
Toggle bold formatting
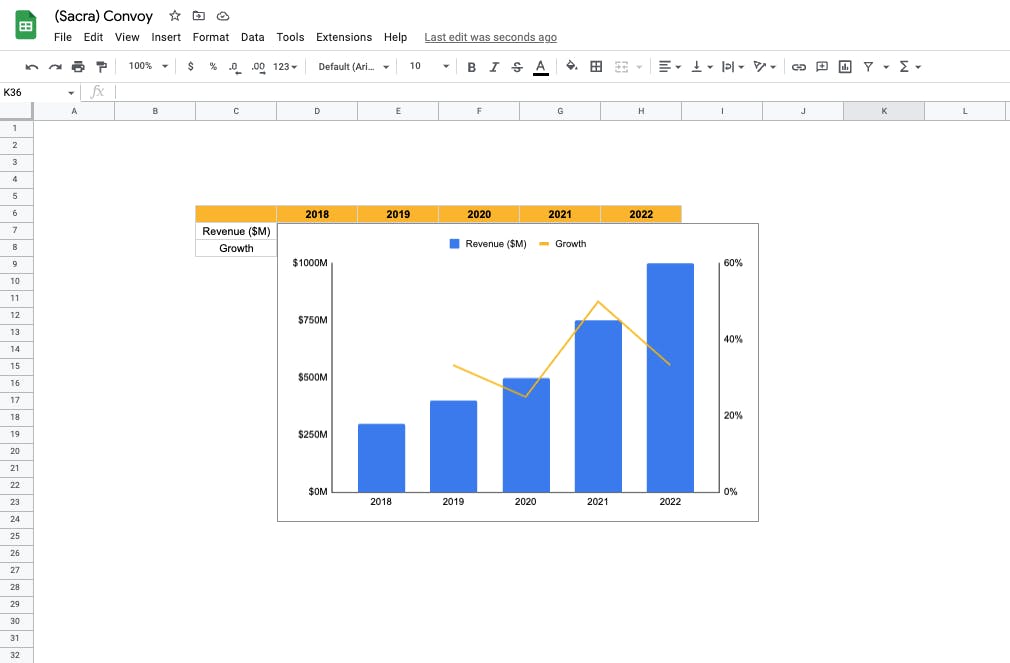[472, 66]
